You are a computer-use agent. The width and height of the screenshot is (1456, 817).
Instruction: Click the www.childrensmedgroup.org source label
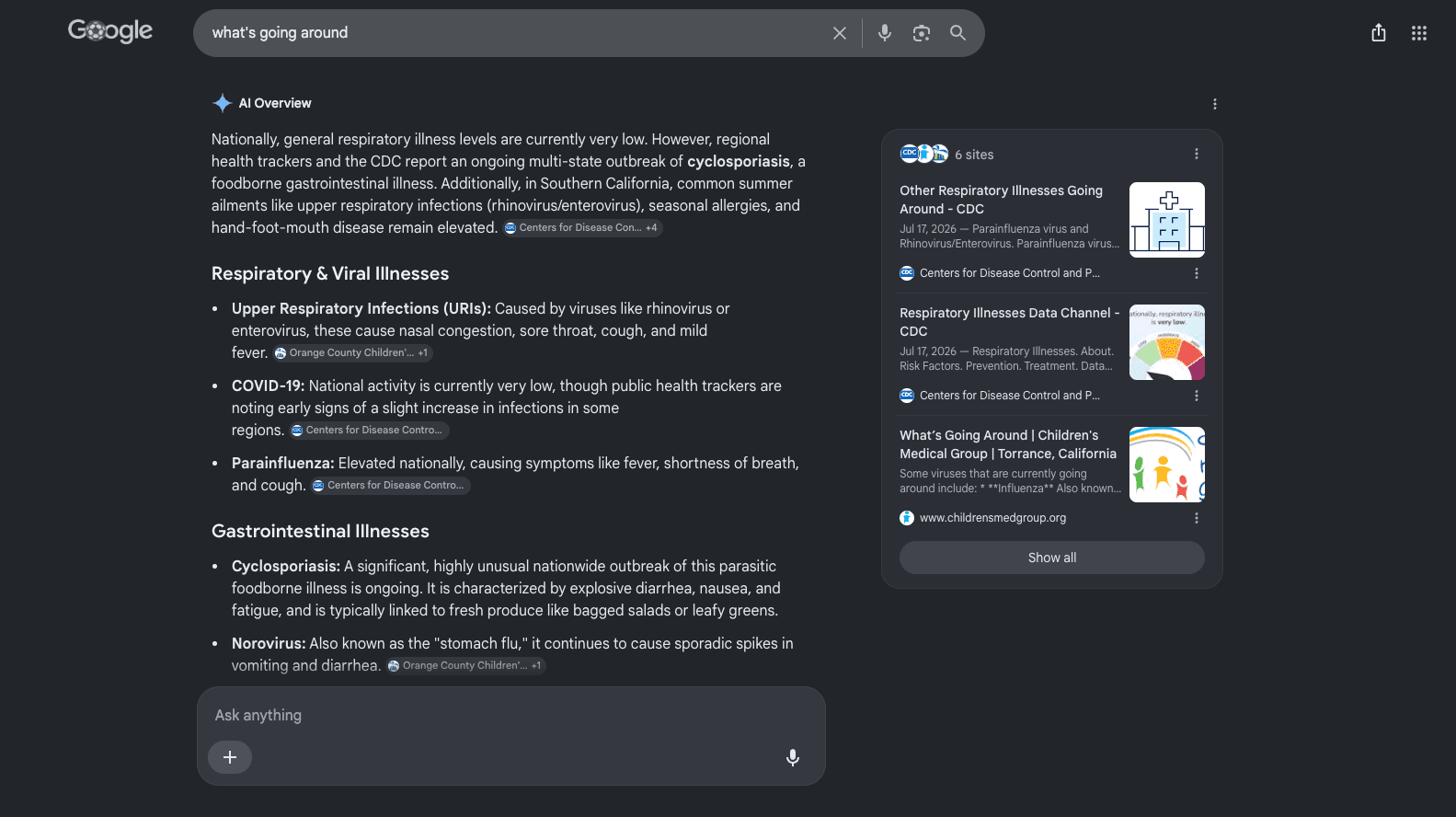click(x=992, y=518)
